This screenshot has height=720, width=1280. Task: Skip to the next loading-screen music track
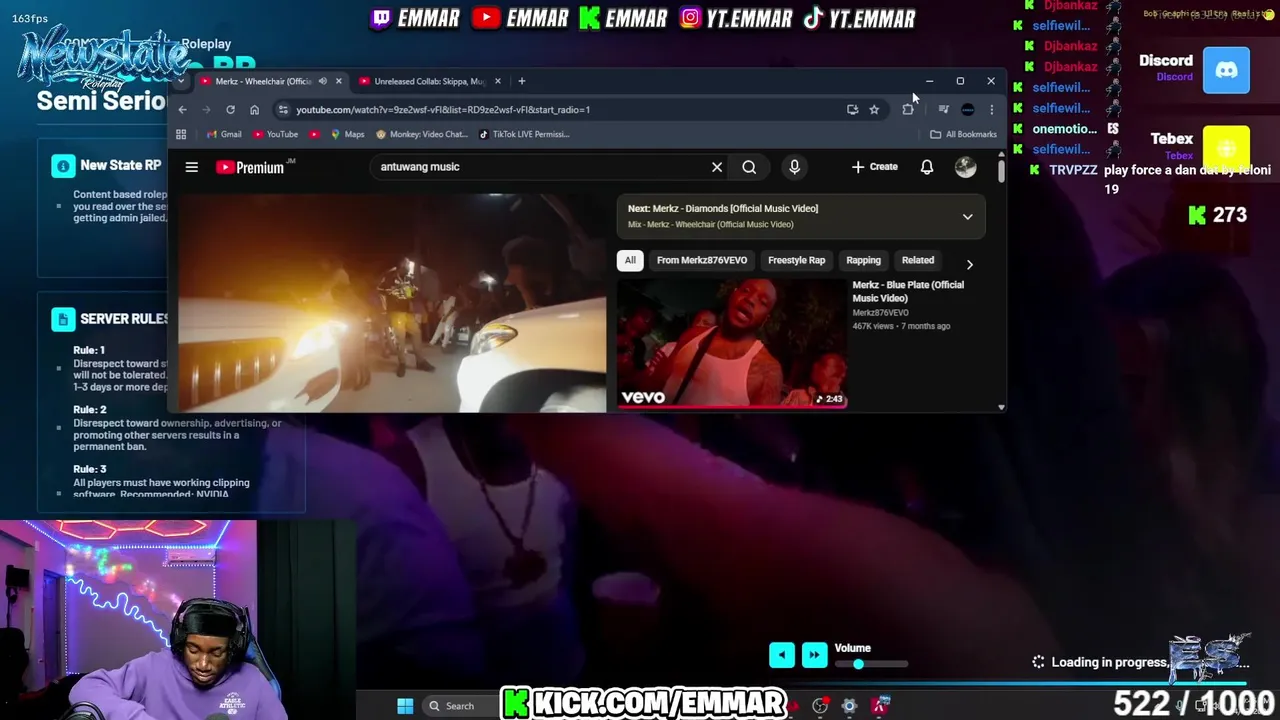click(x=814, y=655)
